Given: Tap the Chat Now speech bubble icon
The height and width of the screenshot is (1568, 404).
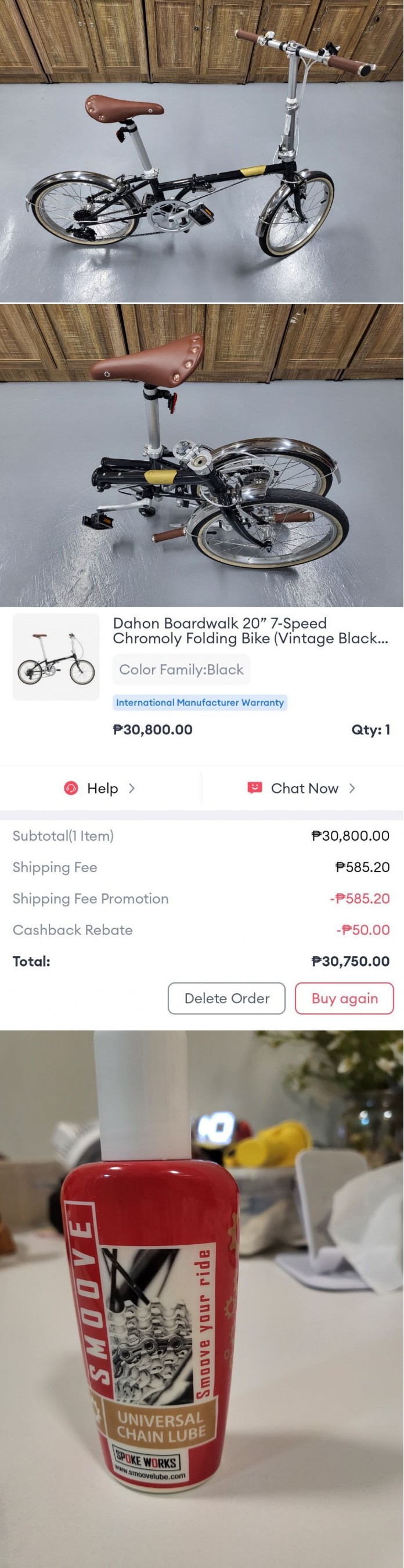Looking at the screenshot, I should [x=254, y=788].
